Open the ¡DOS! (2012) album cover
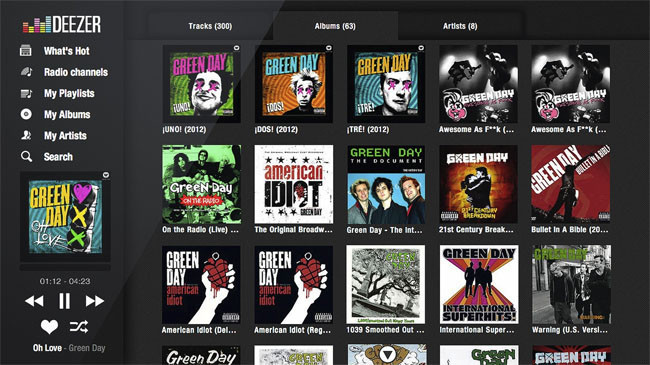Image resolution: width=650 pixels, height=365 pixels. [x=293, y=84]
